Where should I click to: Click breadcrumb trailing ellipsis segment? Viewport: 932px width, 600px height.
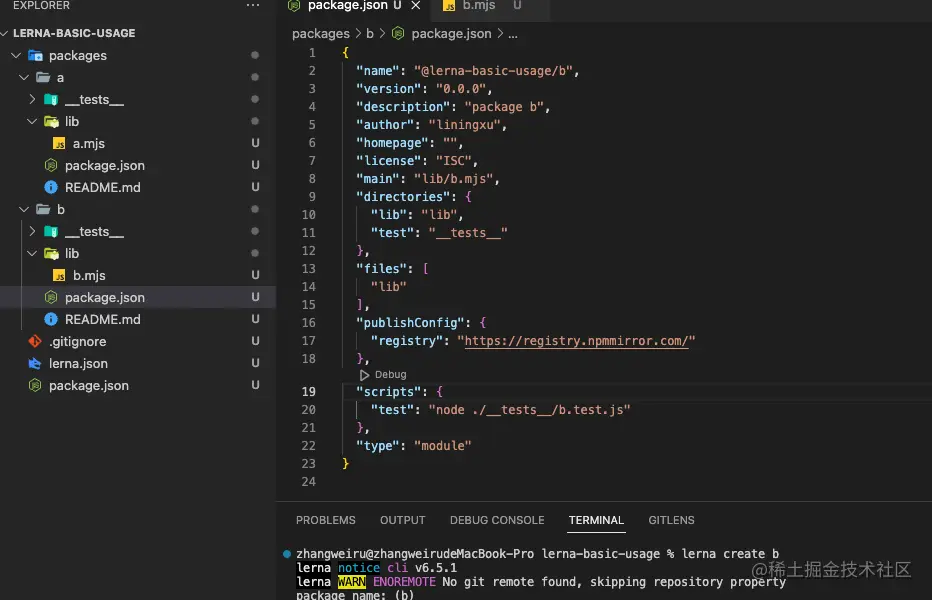[513, 34]
